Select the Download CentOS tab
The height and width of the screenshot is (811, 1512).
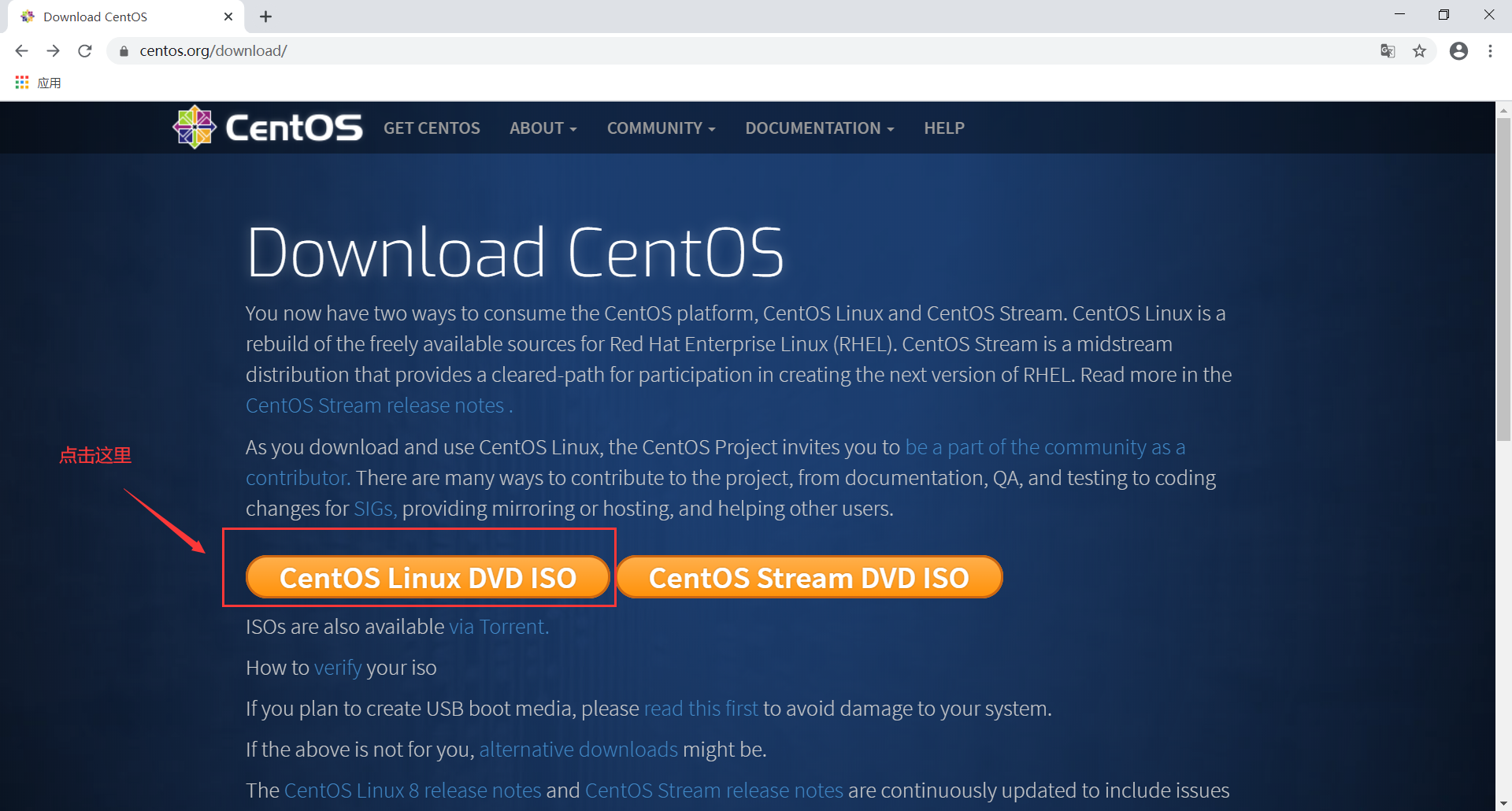pyautogui.click(x=126, y=17)
